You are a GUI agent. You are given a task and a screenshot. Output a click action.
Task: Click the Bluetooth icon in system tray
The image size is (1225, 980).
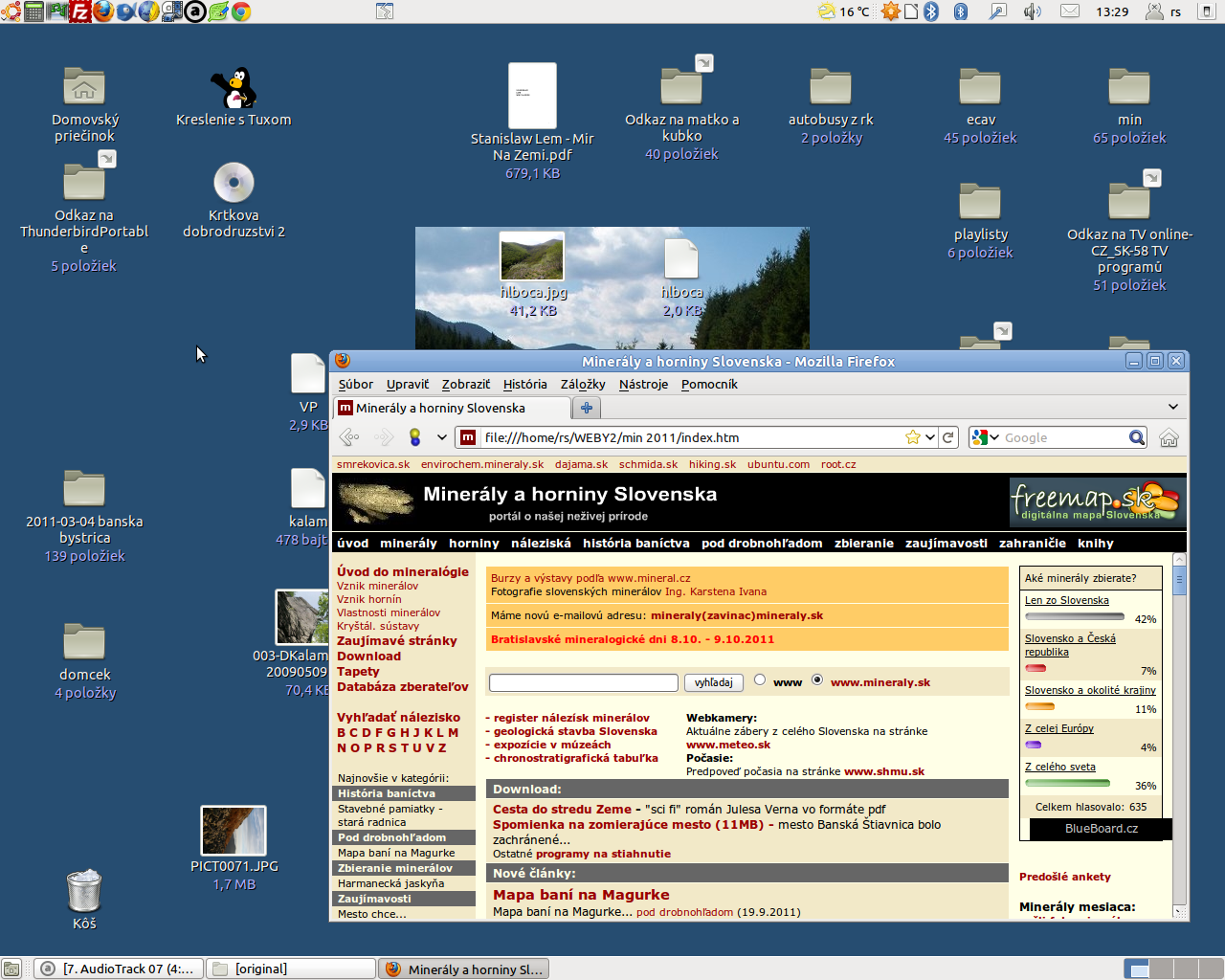tap(961, 11)
